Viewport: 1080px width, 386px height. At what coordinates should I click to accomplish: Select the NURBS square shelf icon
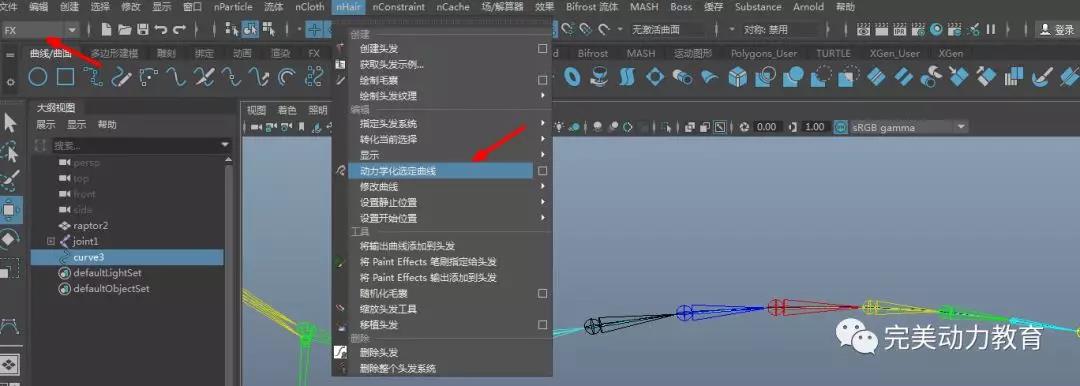click(x=65, y=77)
